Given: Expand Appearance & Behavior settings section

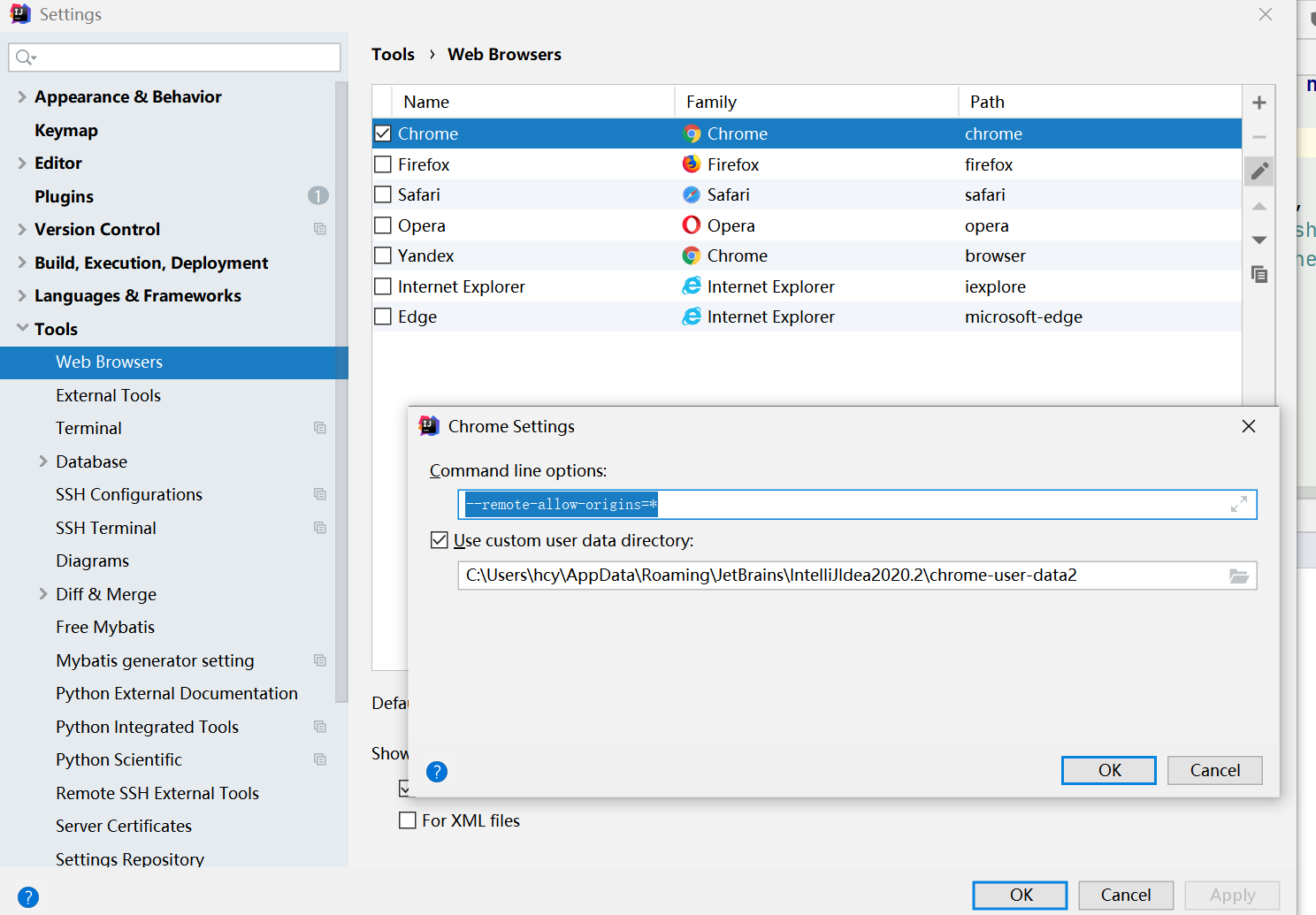Looking at the screenshot, I should click(x=22, y=96).
